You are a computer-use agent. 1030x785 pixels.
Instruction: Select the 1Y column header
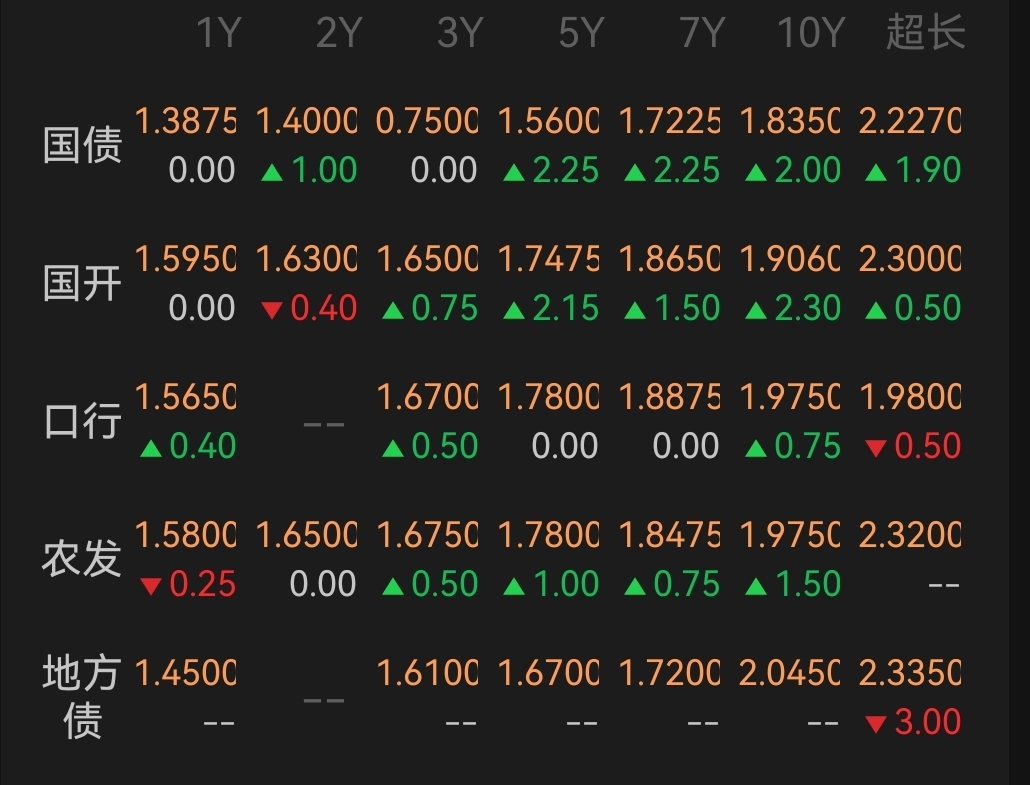click(x=218, y=34)
